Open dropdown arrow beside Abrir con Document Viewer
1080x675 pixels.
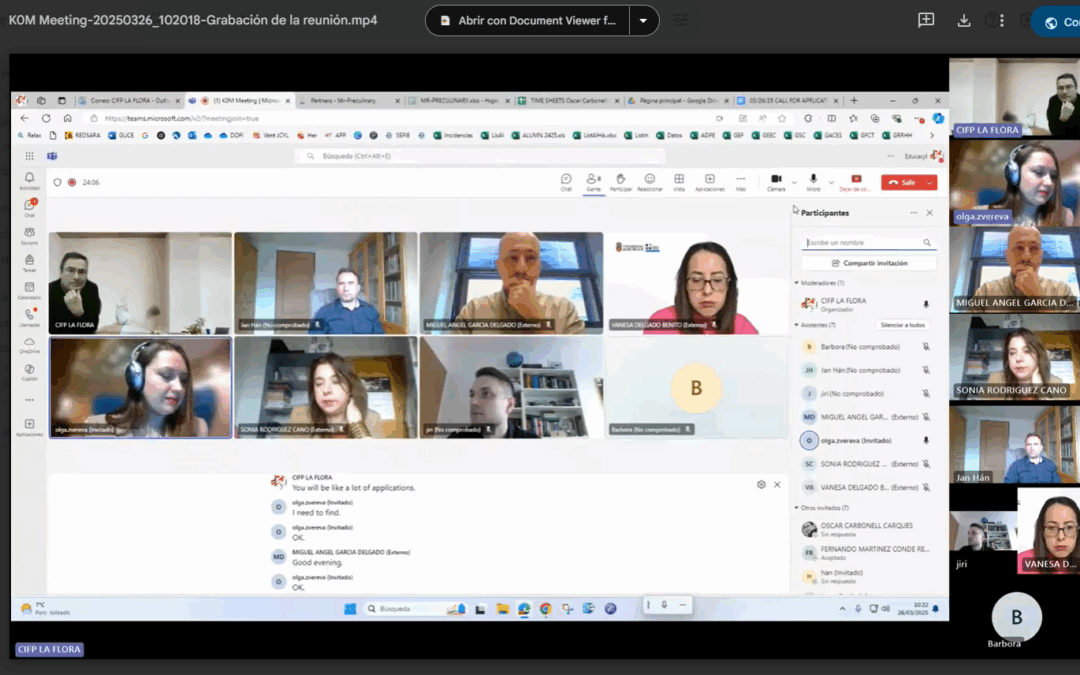pyautogui.click(x=643, y=20)
